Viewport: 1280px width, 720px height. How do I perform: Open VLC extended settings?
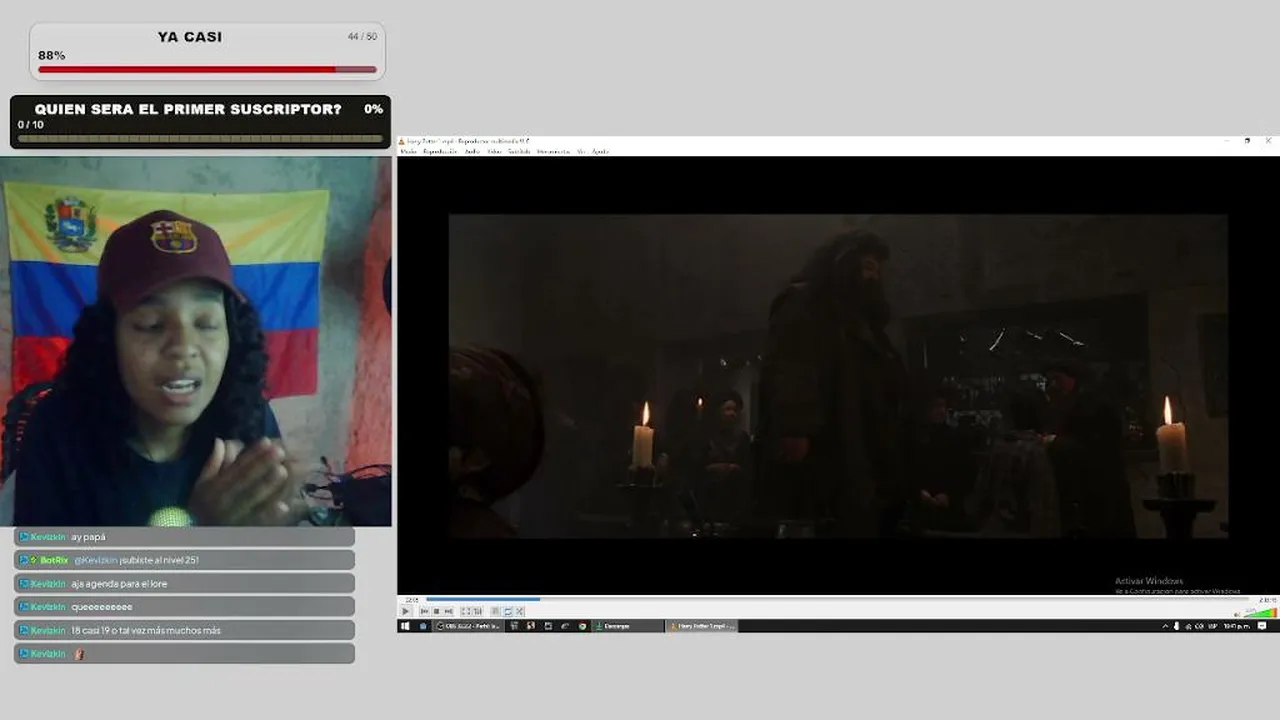click(476, 611)
